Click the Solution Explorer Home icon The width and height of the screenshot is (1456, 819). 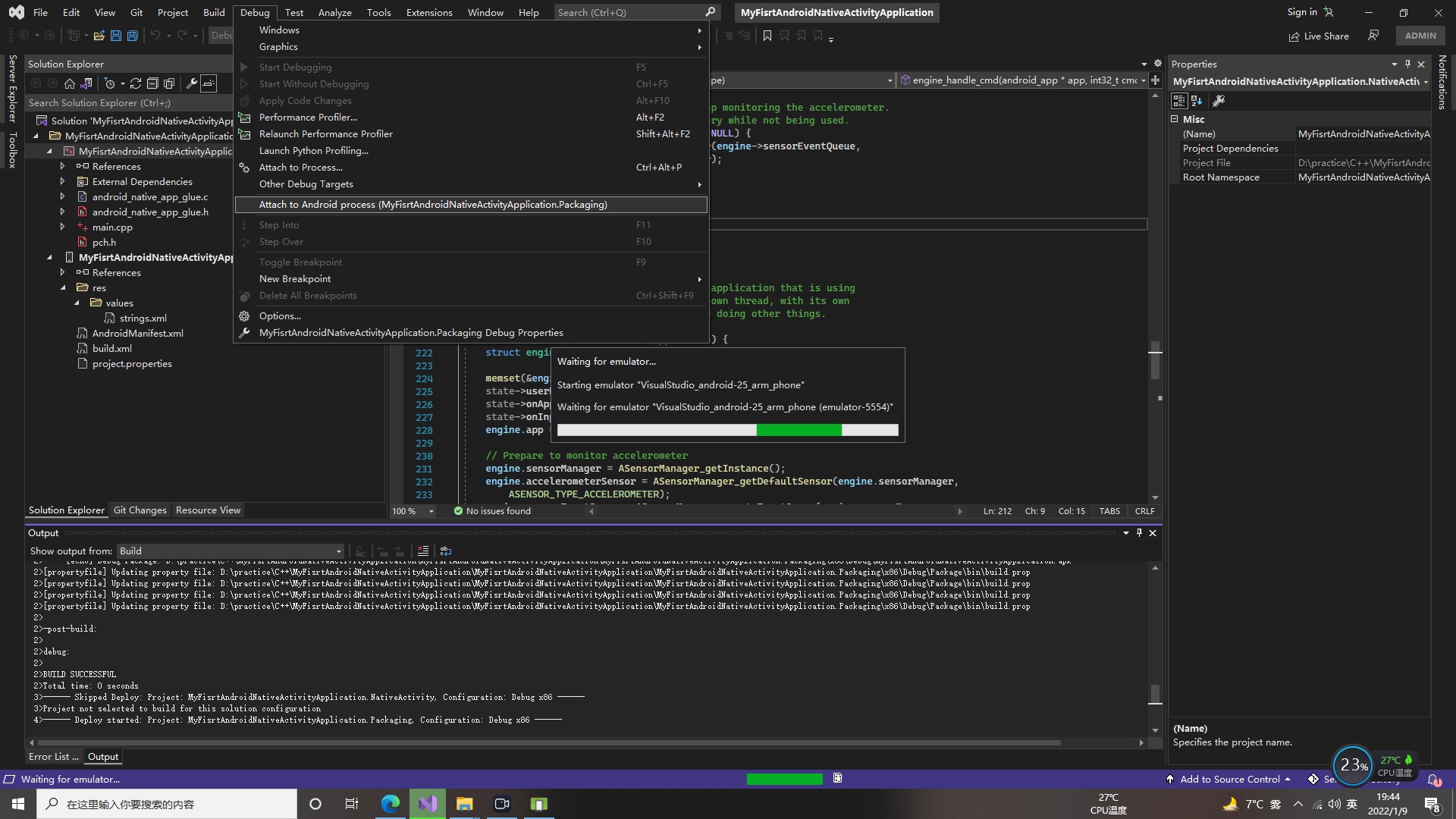(70, 83)
